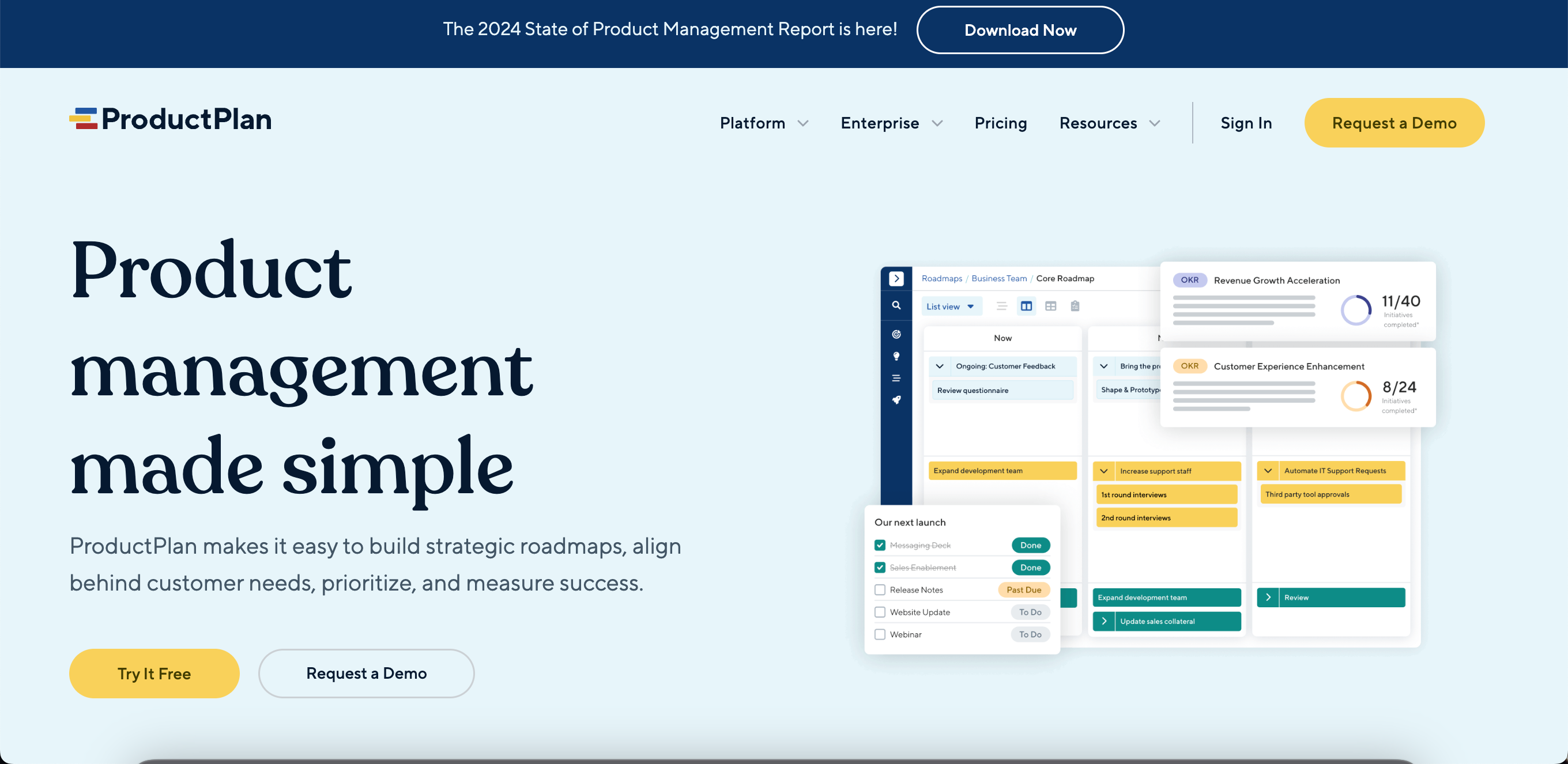Viewport: 1568px width, 764px height.
Task: Click the Our next launch heading
Action: [910, 522]
